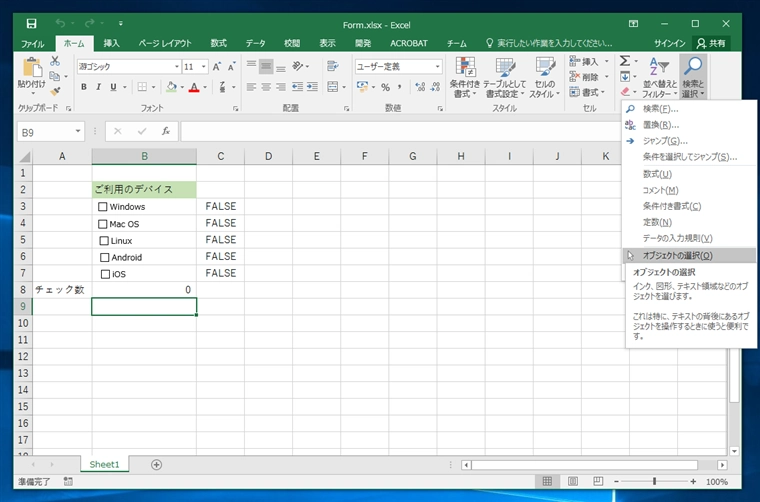The image size is (760, 502).
Task: Decrease decimal places
Action: 435,87
